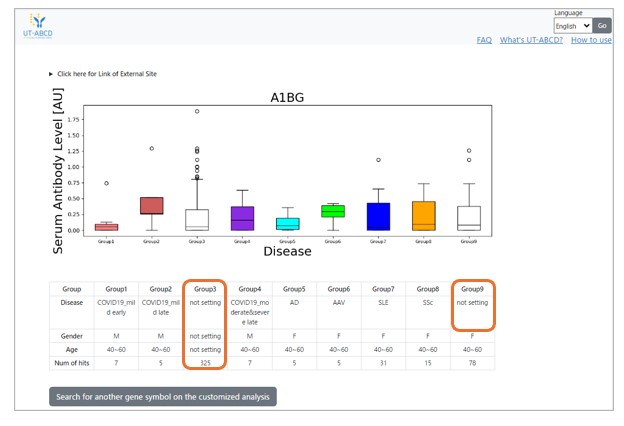Click the red Group2 box in plot
624x426 pixels.
click(x=151, y=206)
